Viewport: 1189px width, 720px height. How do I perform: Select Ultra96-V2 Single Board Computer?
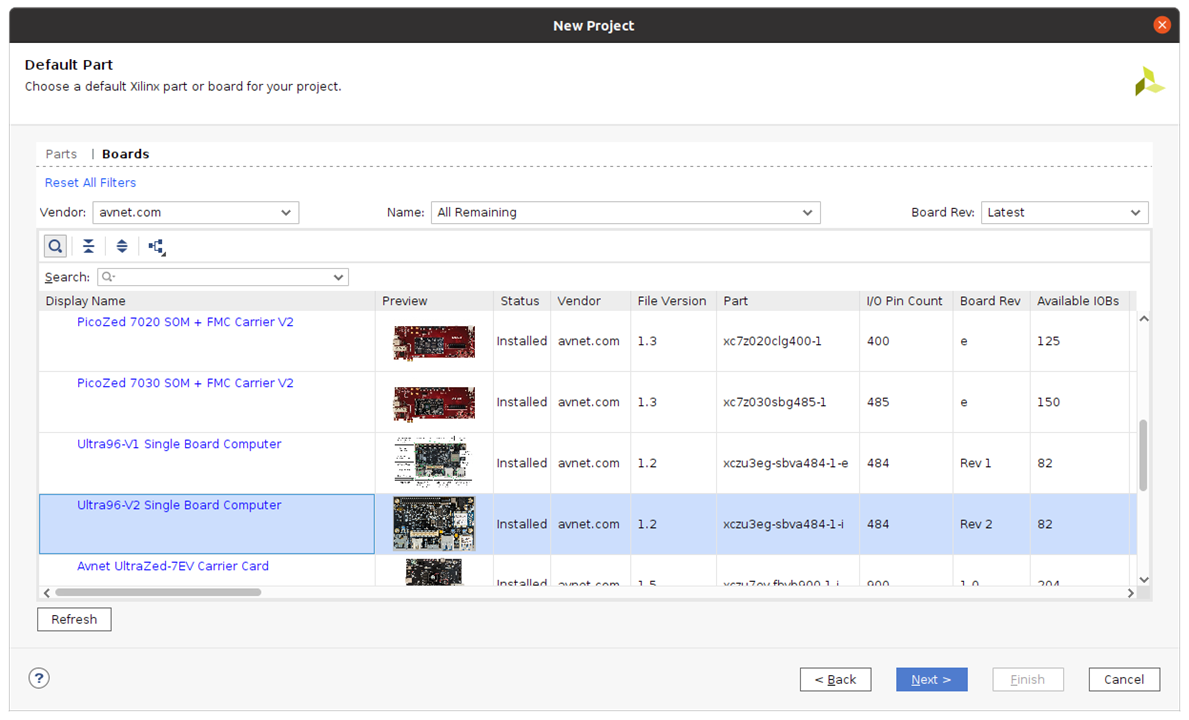(179, 506)
